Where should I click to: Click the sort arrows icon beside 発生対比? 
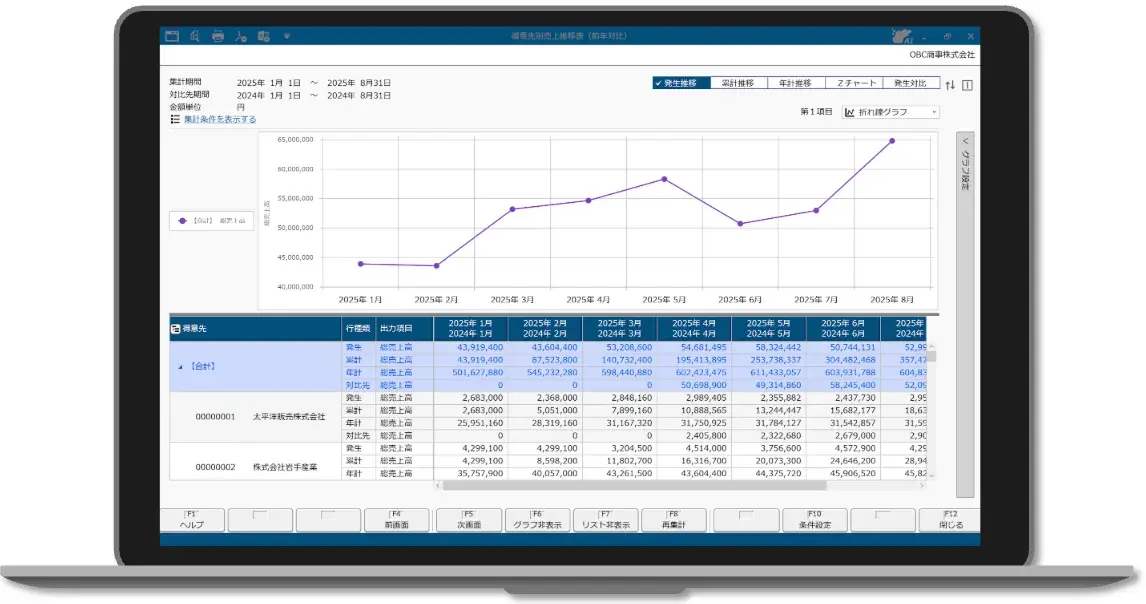pos(950,84)
